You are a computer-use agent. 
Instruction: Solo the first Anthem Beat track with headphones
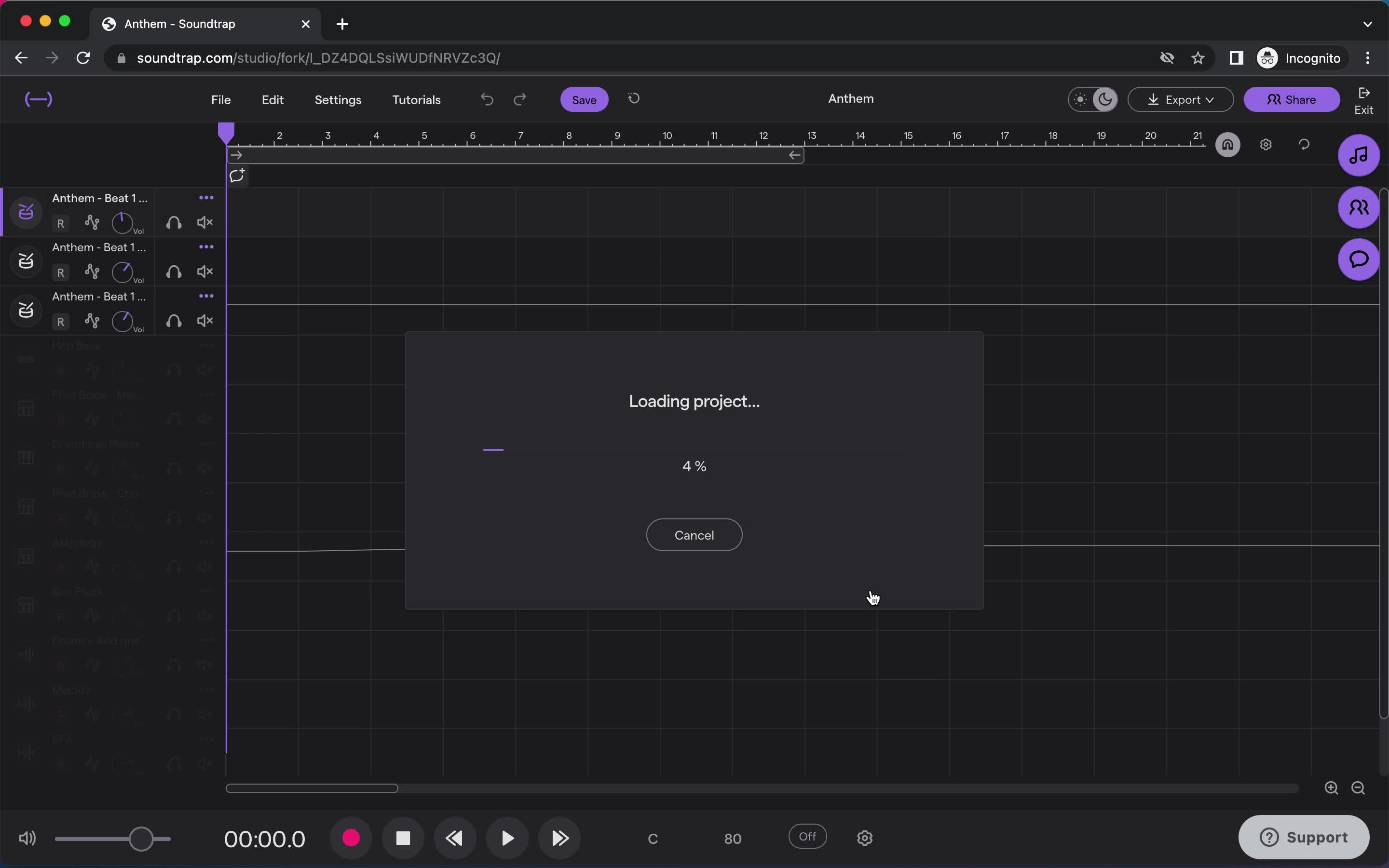tap(174, 222)
